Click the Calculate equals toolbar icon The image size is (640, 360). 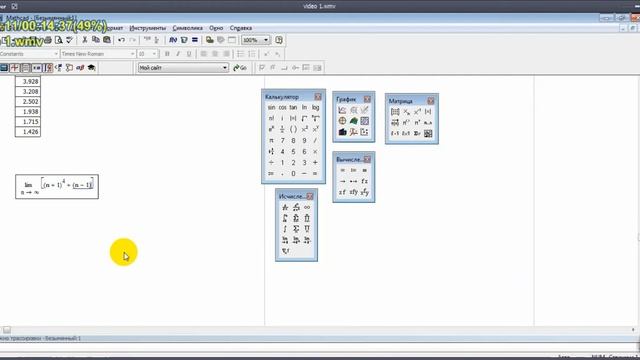click(x=195, y=40)
